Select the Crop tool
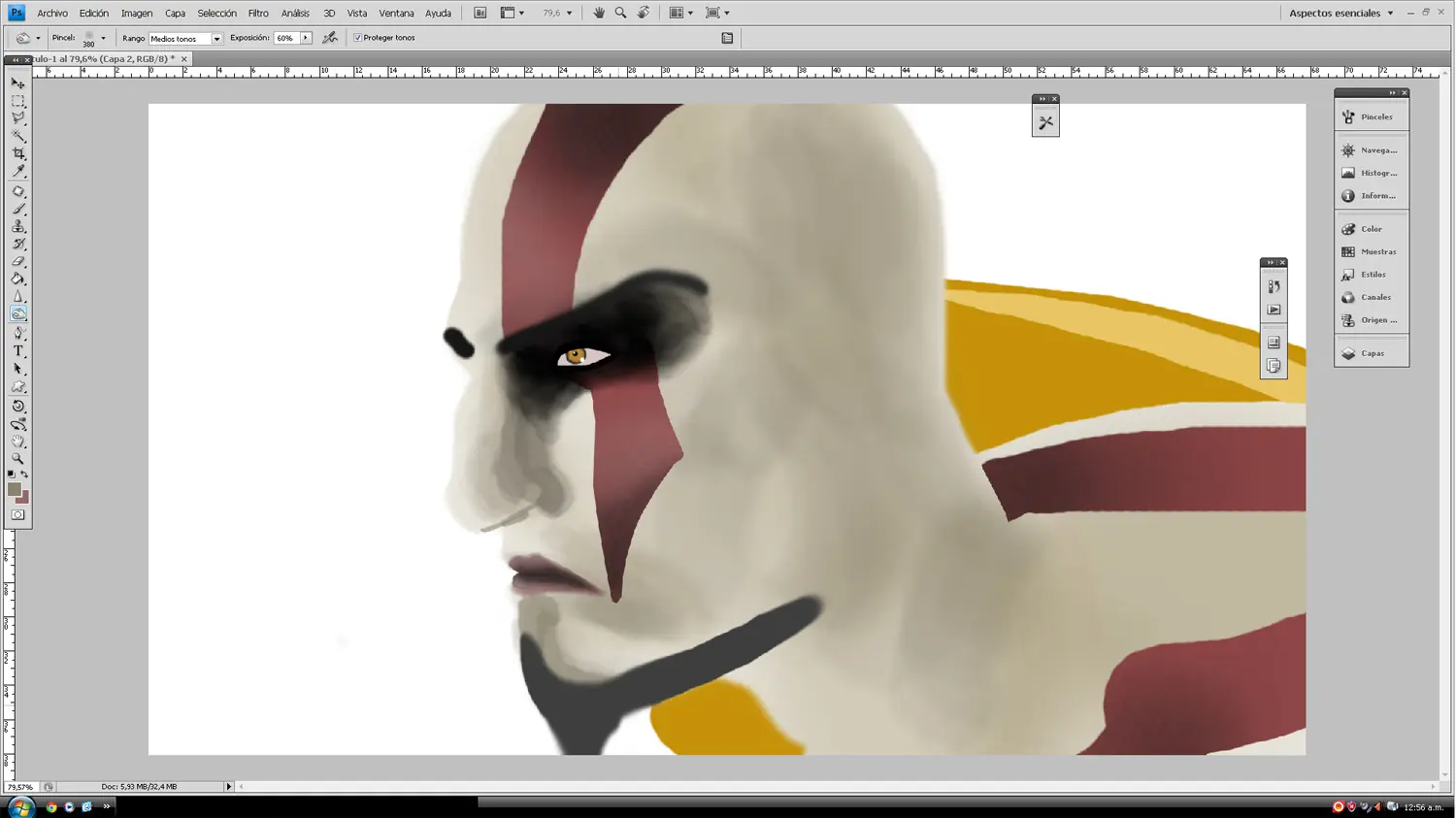Image resolution: width=1456 pixels, height=818 pixels. pyautogui.click(x=17, y=153)
